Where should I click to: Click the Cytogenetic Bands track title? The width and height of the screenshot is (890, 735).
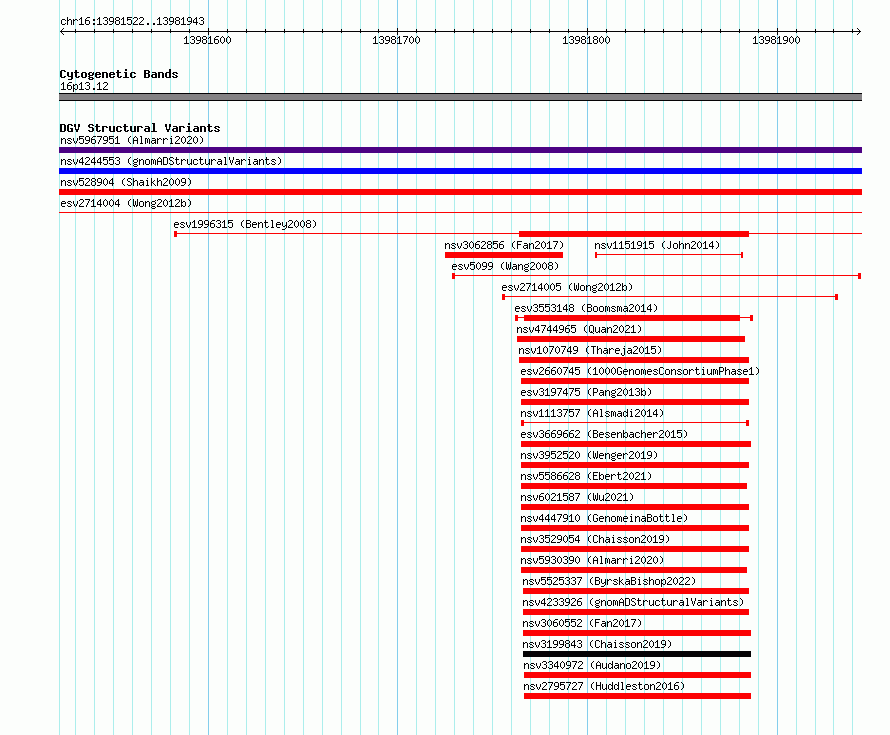click(x=119, y=74)
